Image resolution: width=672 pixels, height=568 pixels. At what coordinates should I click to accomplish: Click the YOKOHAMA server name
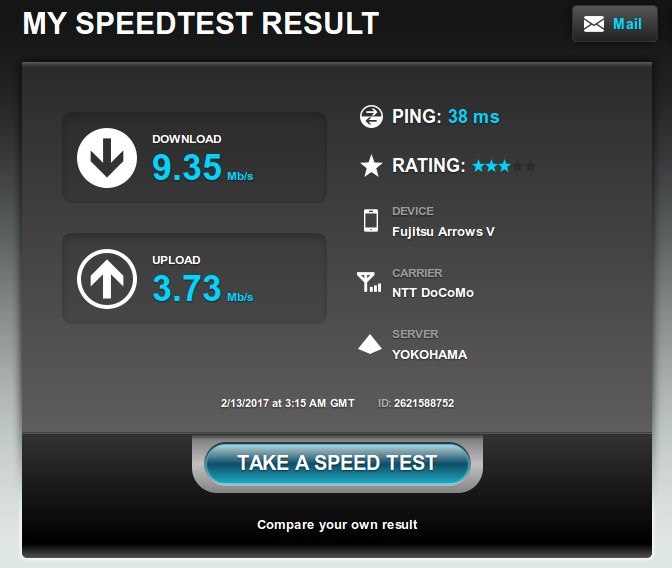tap(429, 355)
